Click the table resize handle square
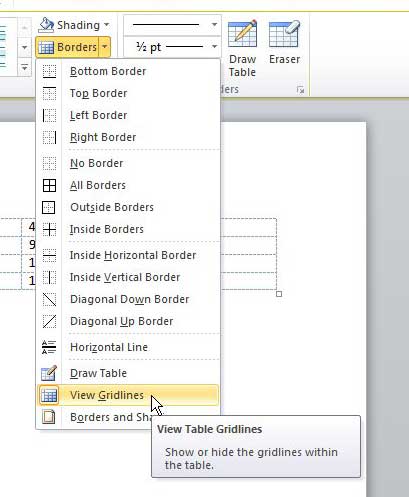The image size is (409, 497). point(279,294)
